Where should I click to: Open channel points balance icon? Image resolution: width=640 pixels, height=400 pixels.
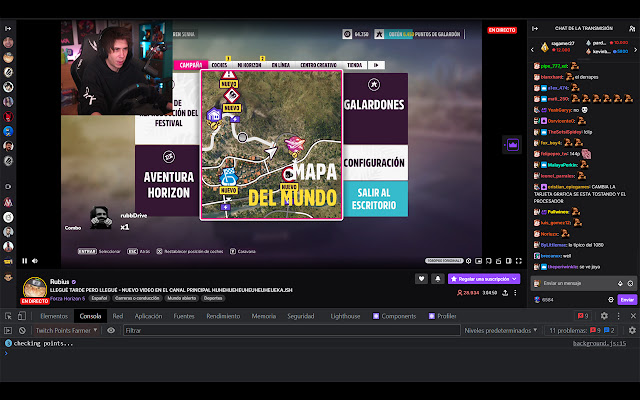tap(537, 300)
